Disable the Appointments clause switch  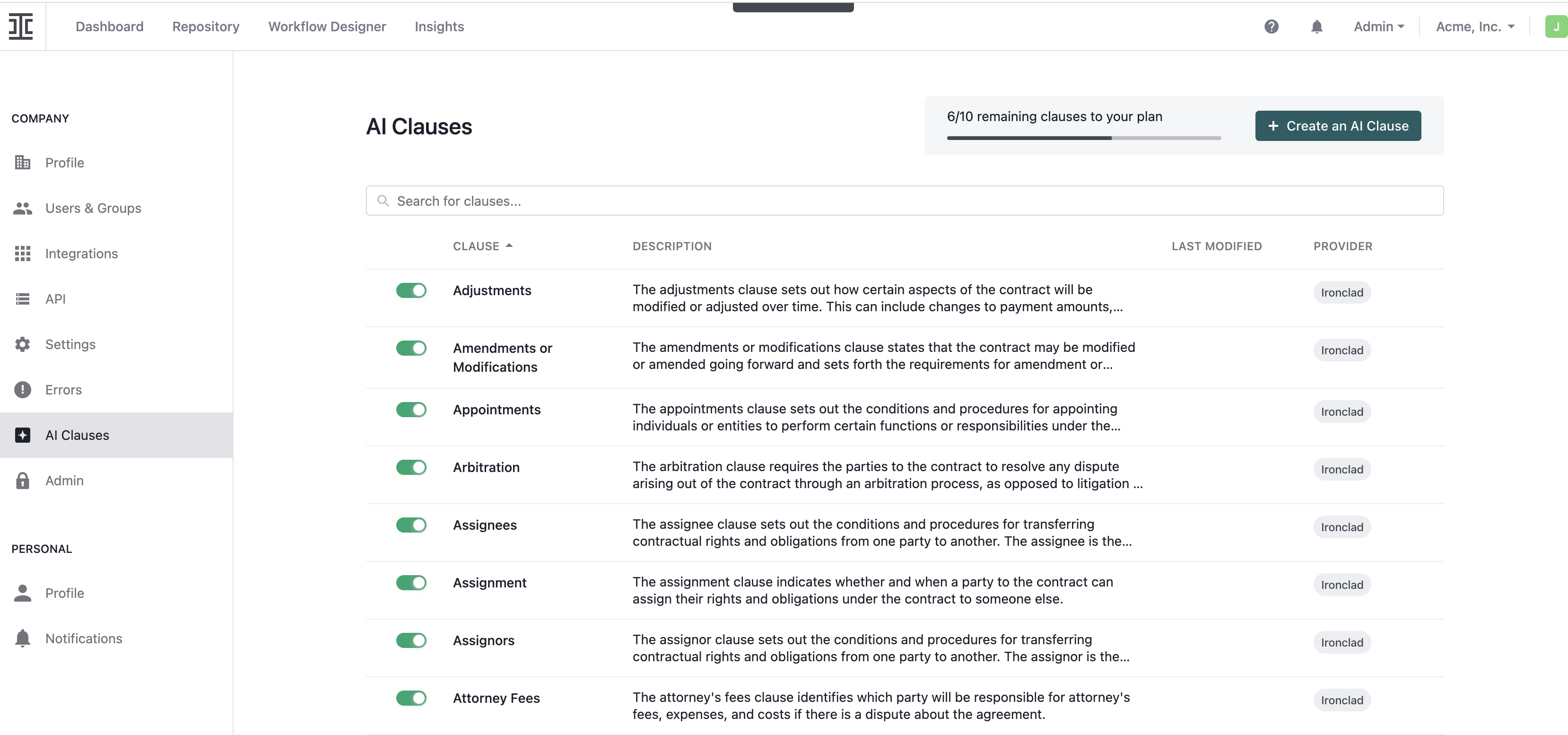coord(411,409)
